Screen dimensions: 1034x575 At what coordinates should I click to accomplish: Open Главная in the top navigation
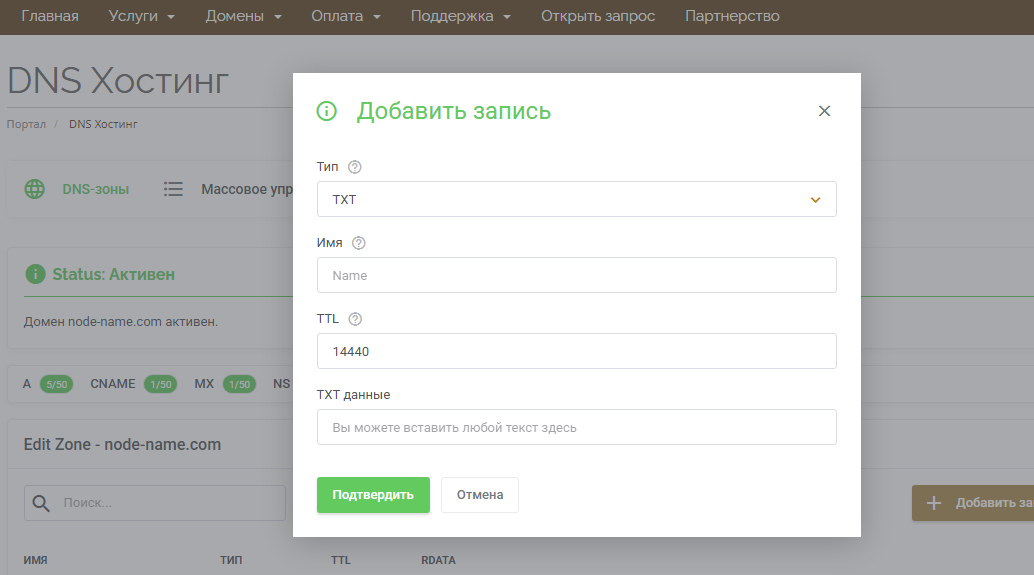[50, 16]
